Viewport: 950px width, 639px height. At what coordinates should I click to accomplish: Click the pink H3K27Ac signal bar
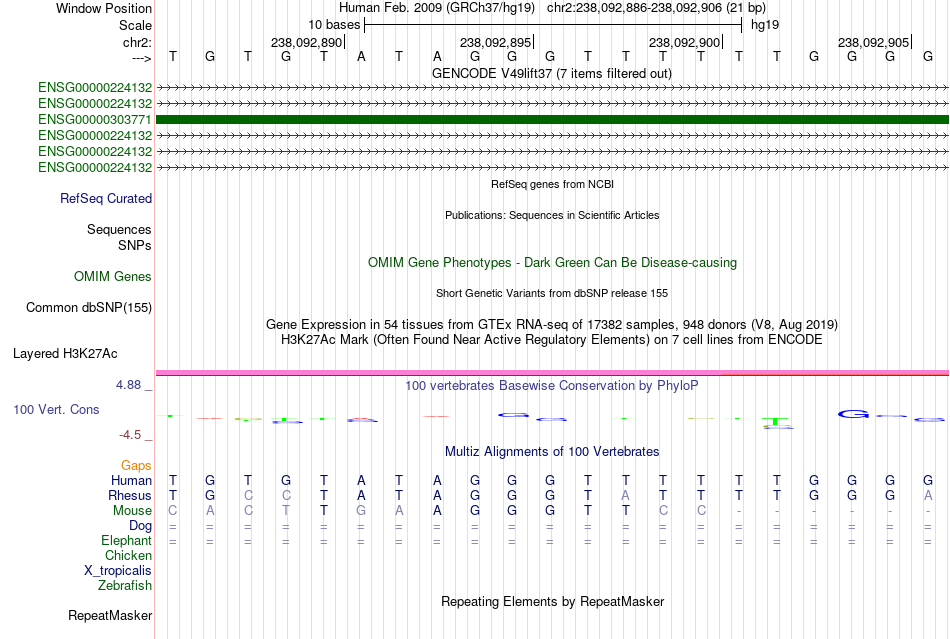tap(553, 372)
